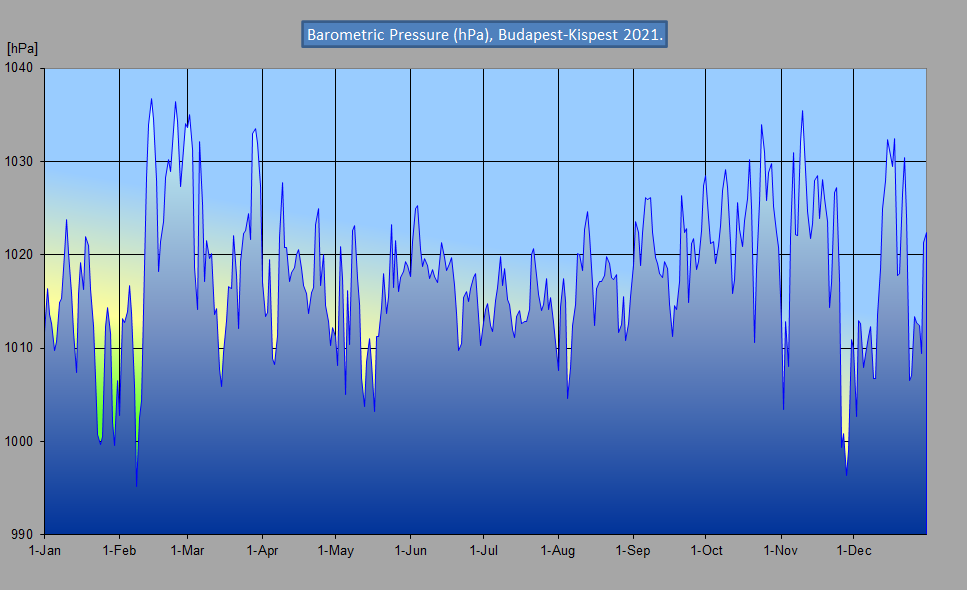Screen dimensions: 967x590
Task: Select the 1-Feb date label
Action: coord(119,551)
